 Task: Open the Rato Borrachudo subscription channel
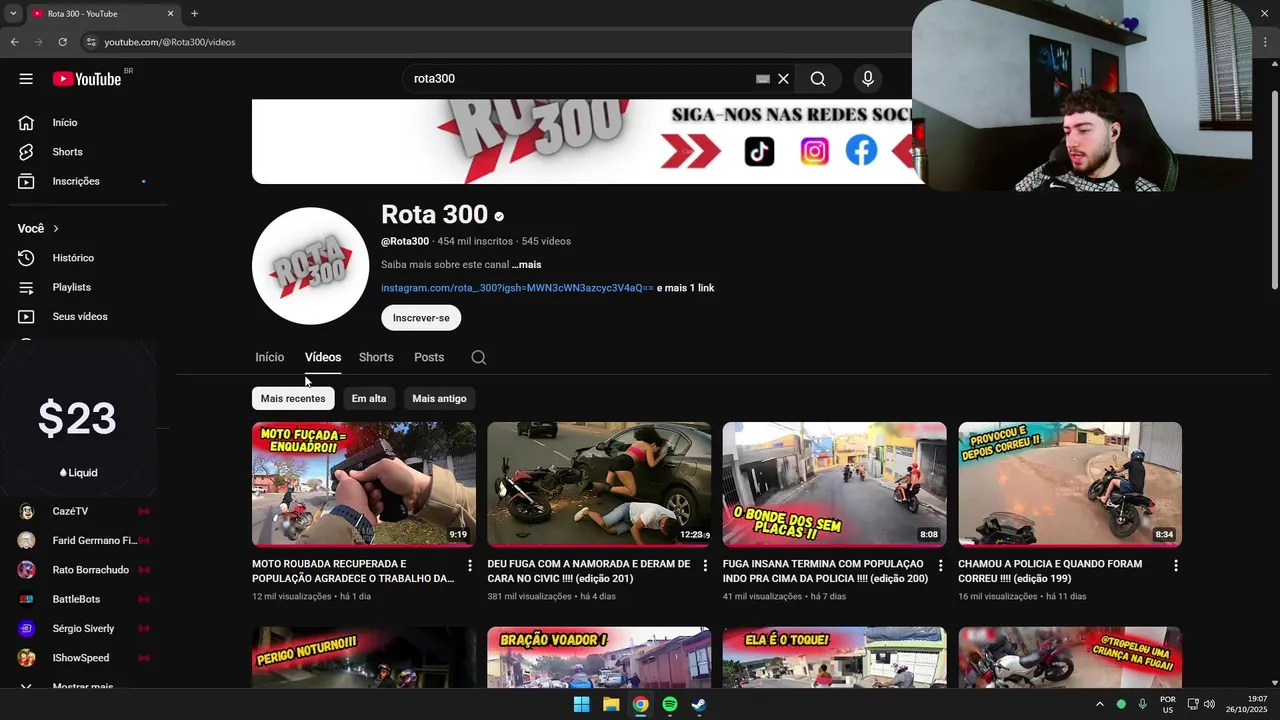click(x=84, y=570)
